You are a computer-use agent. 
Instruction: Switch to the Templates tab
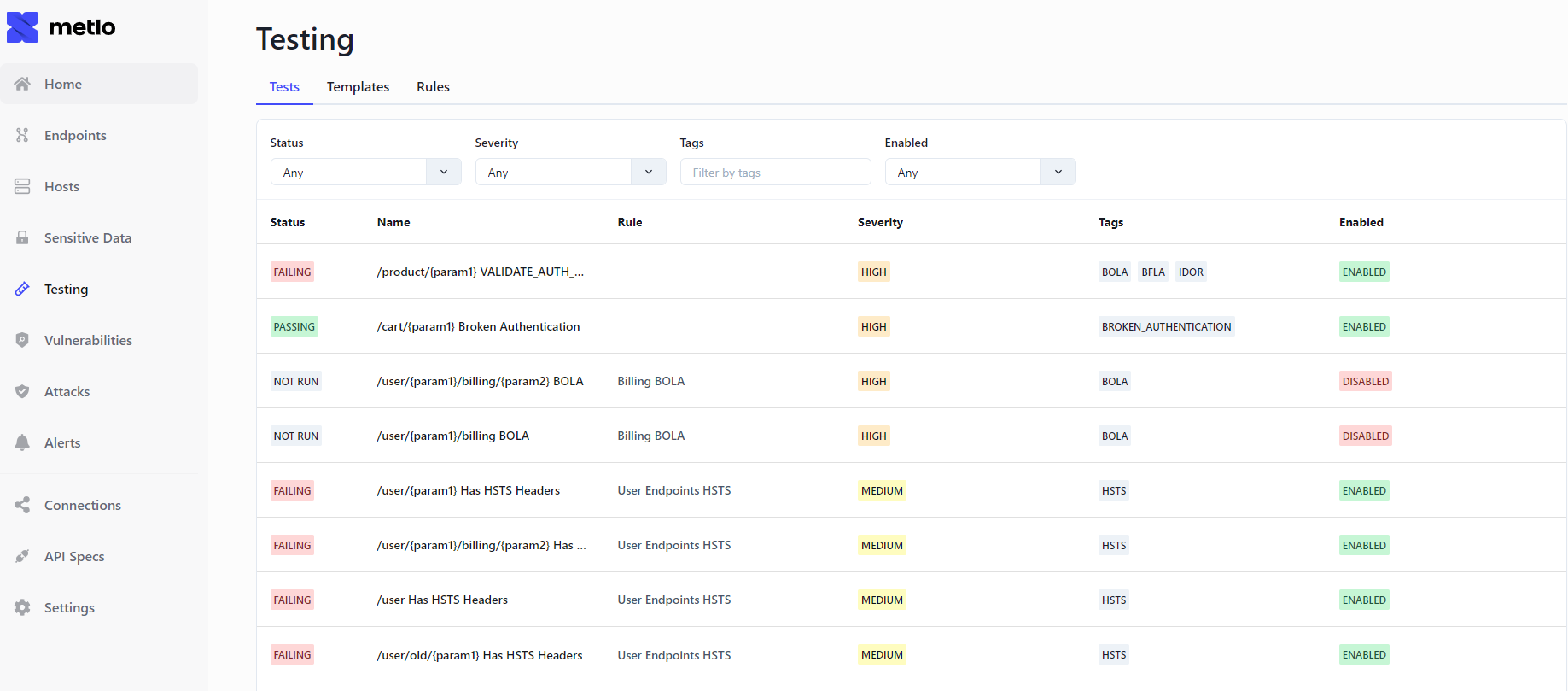point(358,86)
